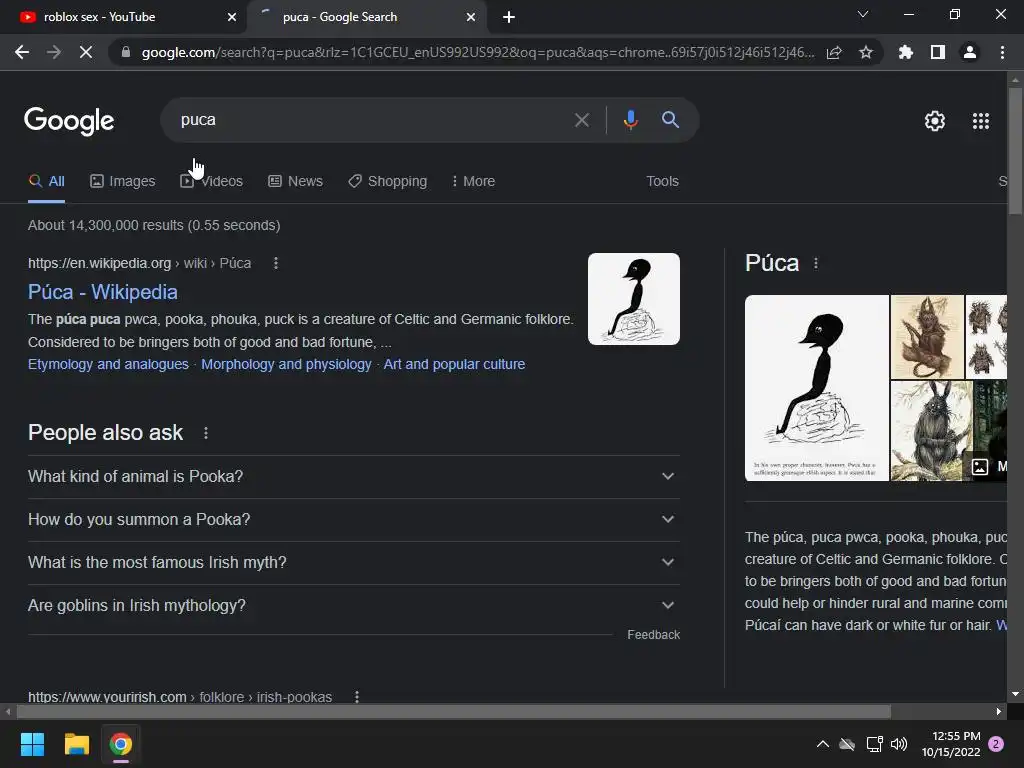Screen dimensions: 1024x768
Task: Open the Chrome profile avatar
Action: pos(970,52)
